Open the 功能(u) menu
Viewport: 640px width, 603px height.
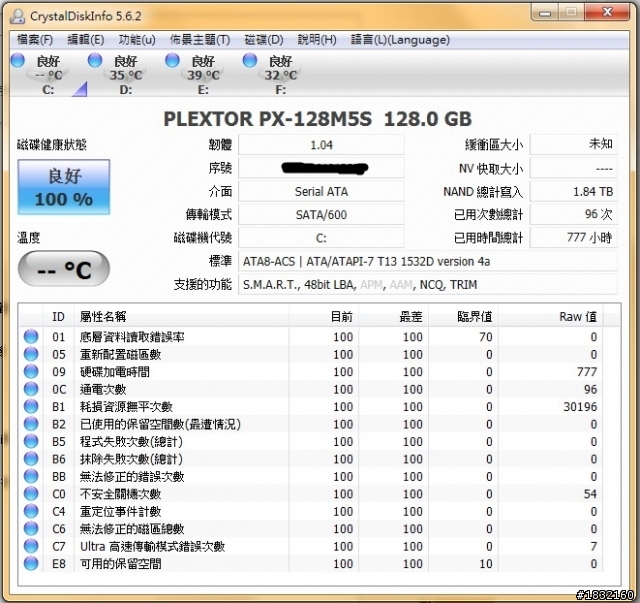point(137,40)
